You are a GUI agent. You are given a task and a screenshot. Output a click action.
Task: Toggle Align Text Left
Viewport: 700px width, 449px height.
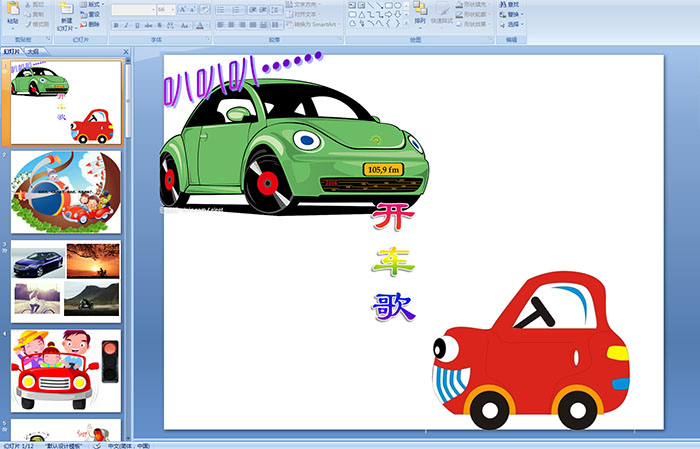click(x=221, y=25)
